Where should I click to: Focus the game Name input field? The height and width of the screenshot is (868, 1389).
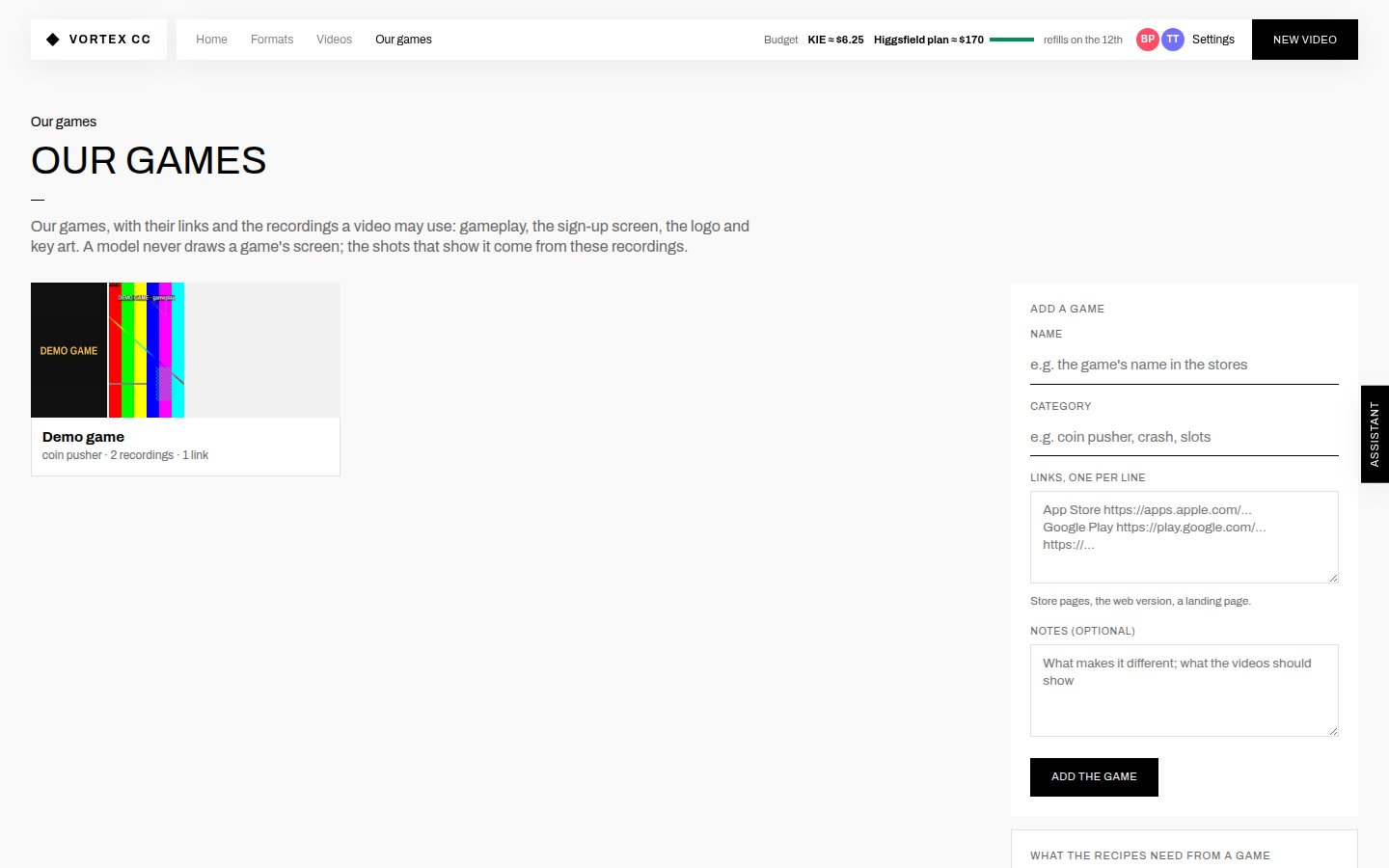click(1184, 365)
